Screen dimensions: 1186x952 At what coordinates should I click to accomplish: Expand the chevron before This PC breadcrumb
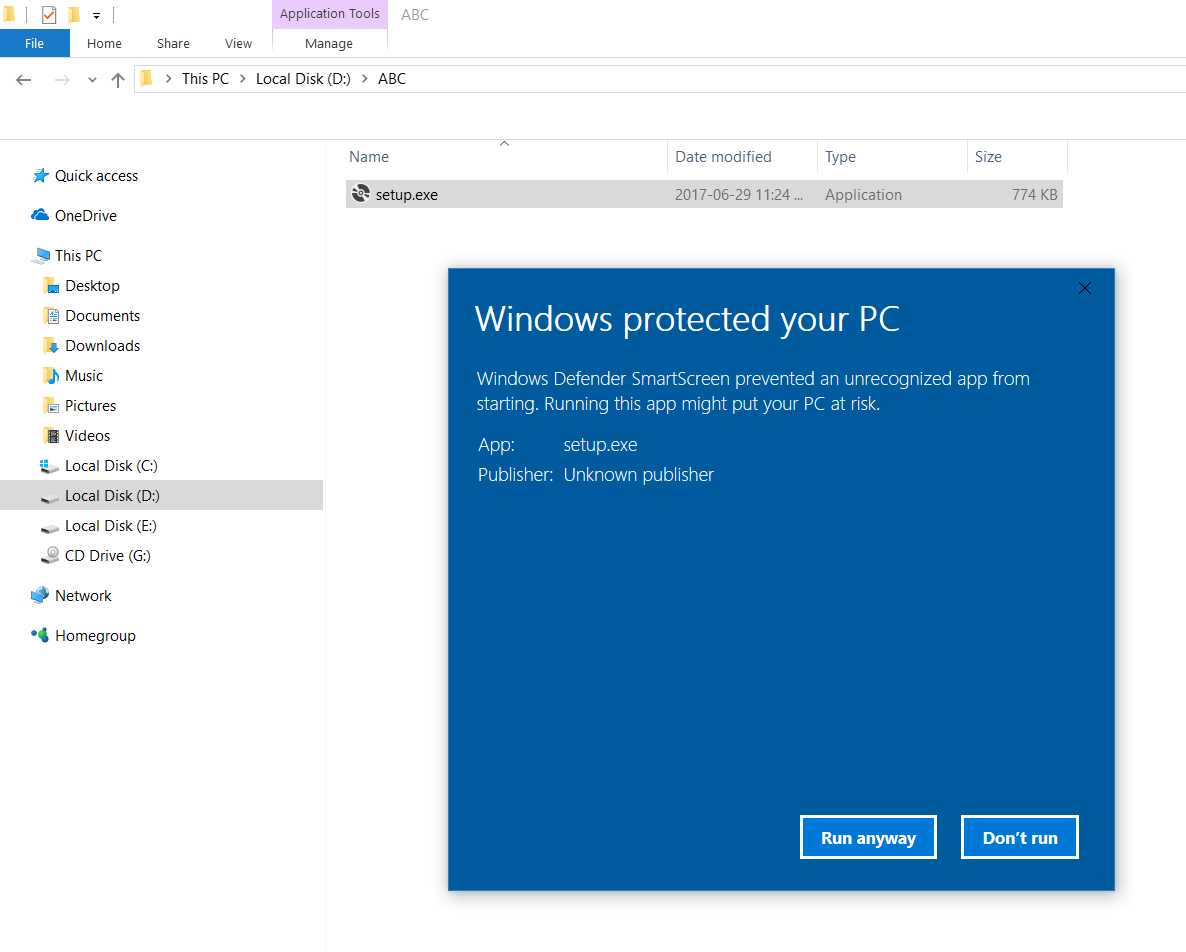point(168,79)
